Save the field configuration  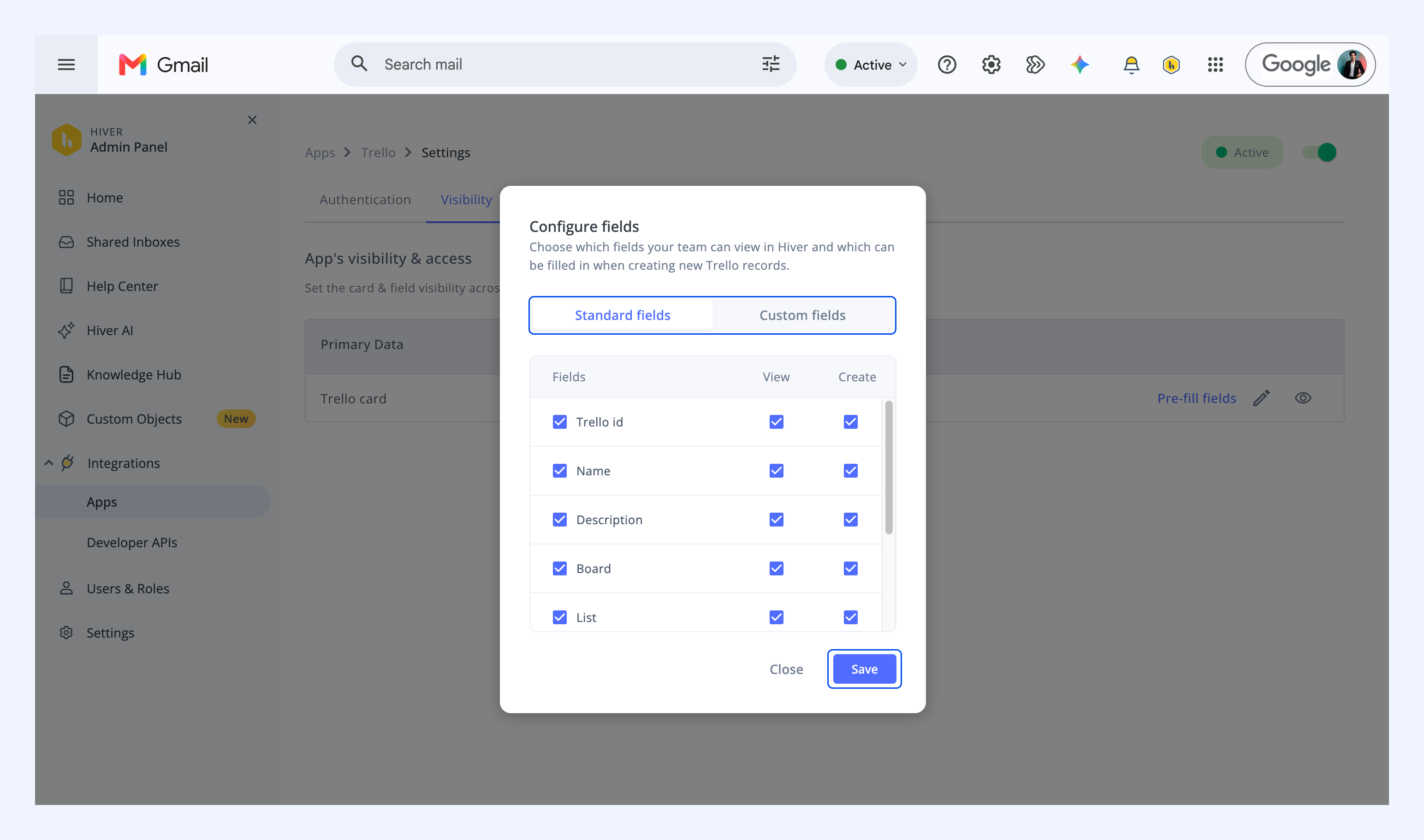[864, 669]
